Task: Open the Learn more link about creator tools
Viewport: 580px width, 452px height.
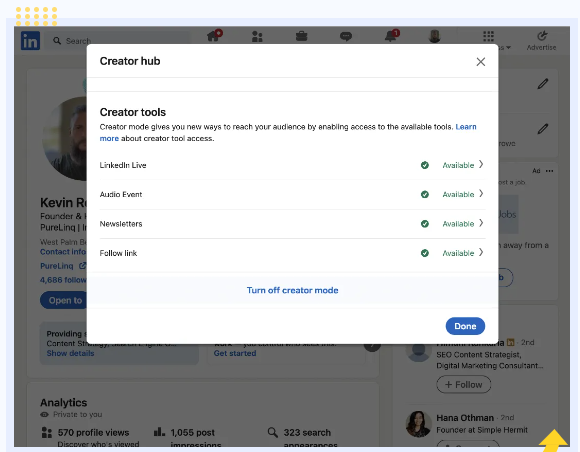Action: [x=466, y=127]
